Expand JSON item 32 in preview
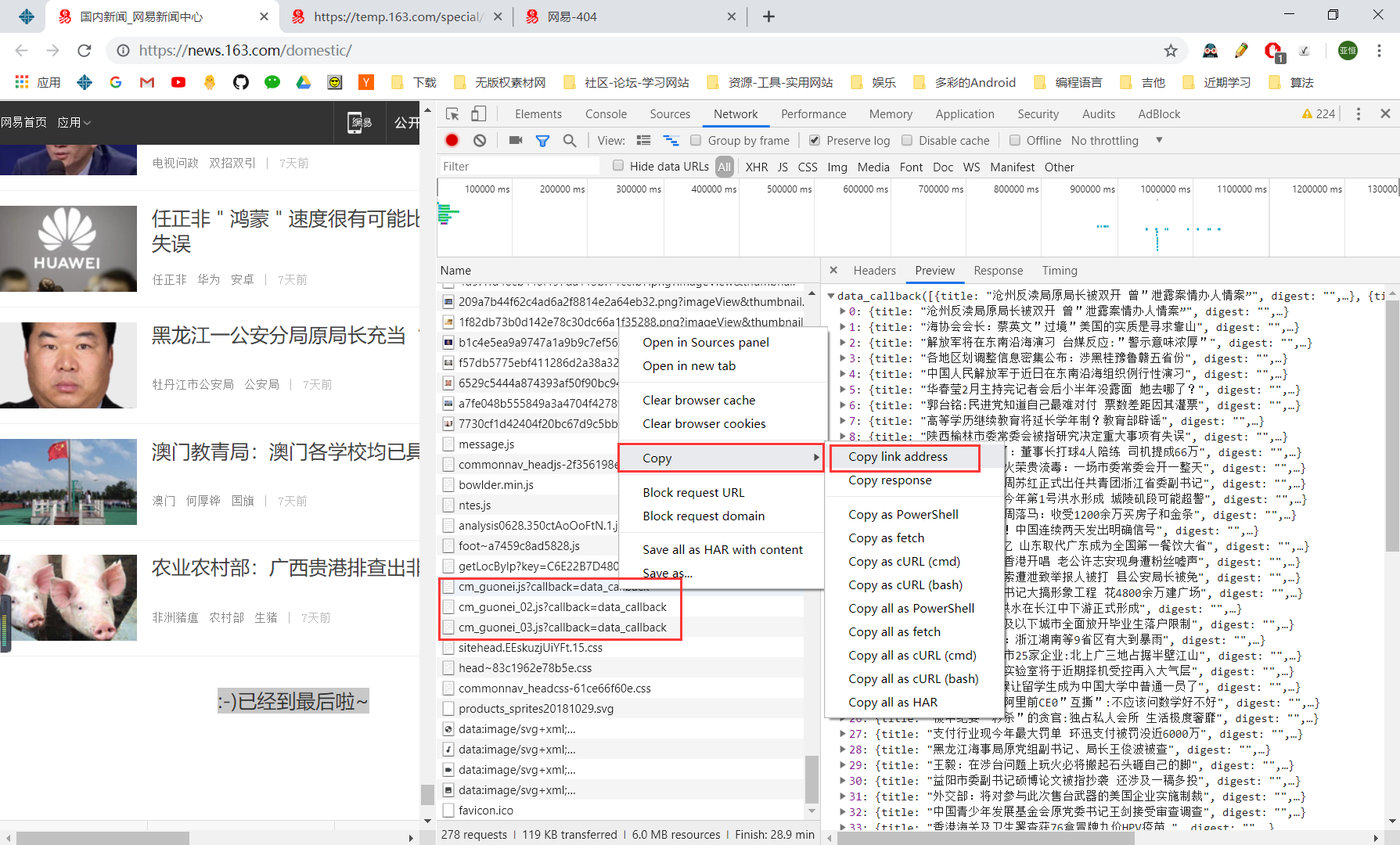Viewport: 1400px width, 845px height. point(843,812)
